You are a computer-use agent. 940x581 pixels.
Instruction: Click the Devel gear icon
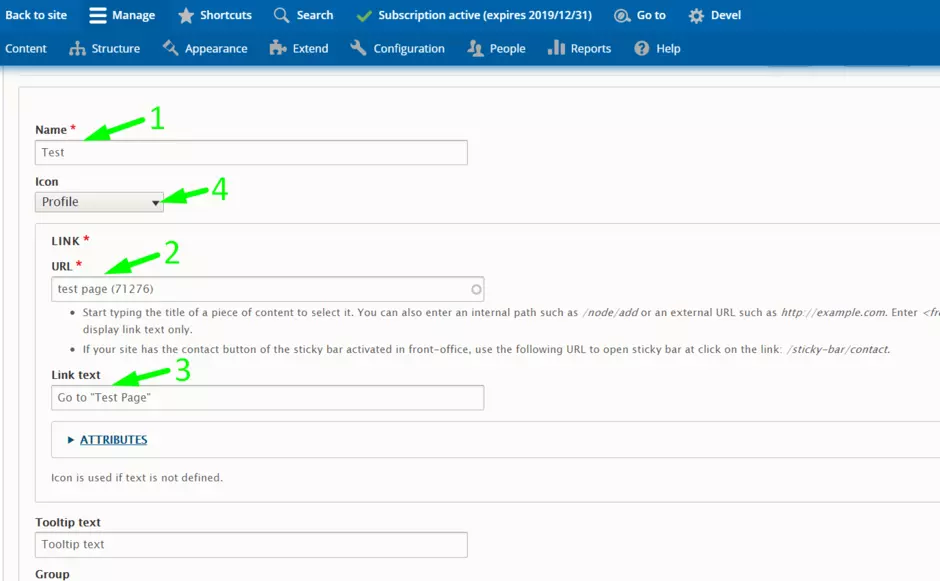tap(696, 16)
